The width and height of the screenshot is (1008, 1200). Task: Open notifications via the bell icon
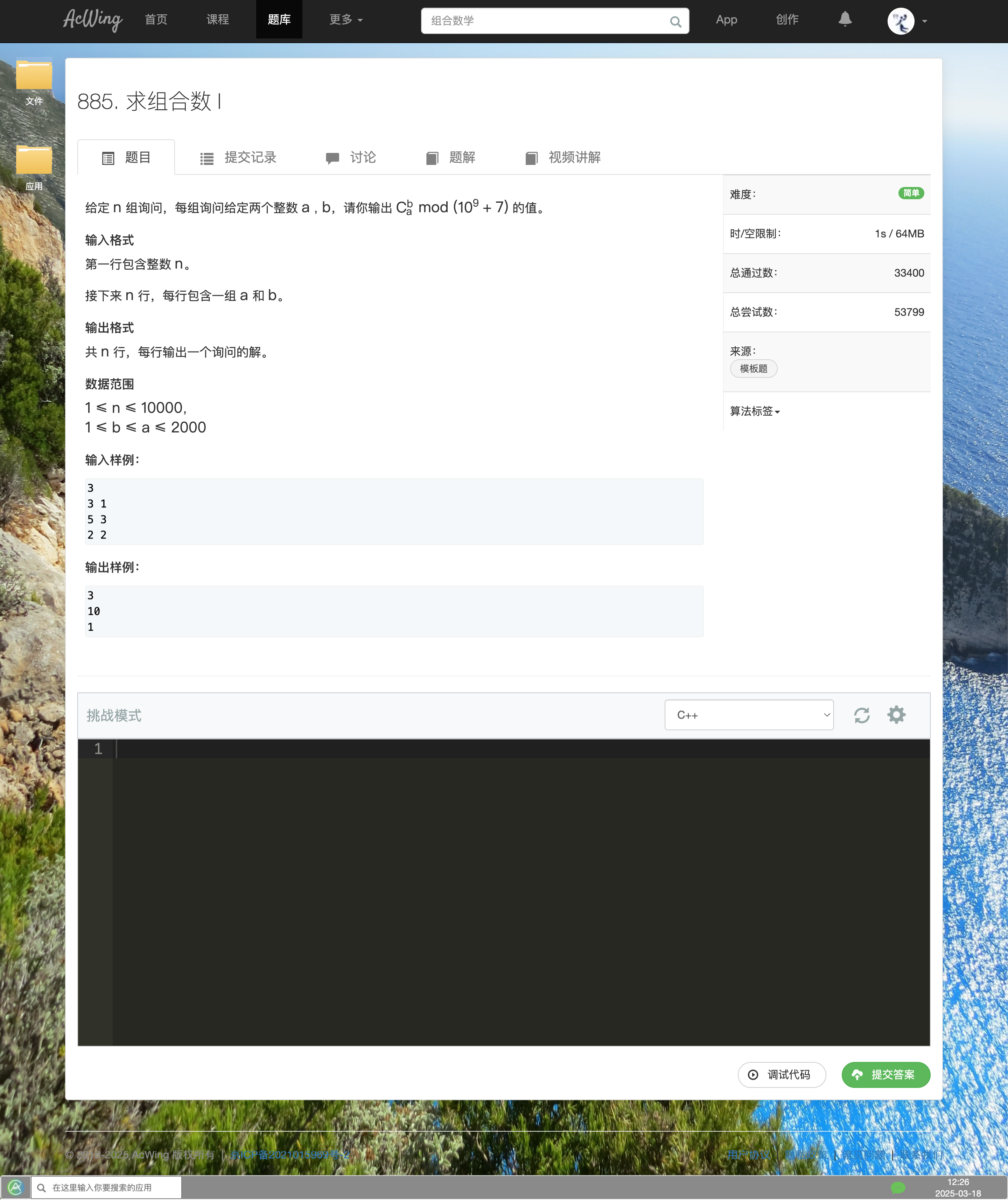tap(845, 20)
